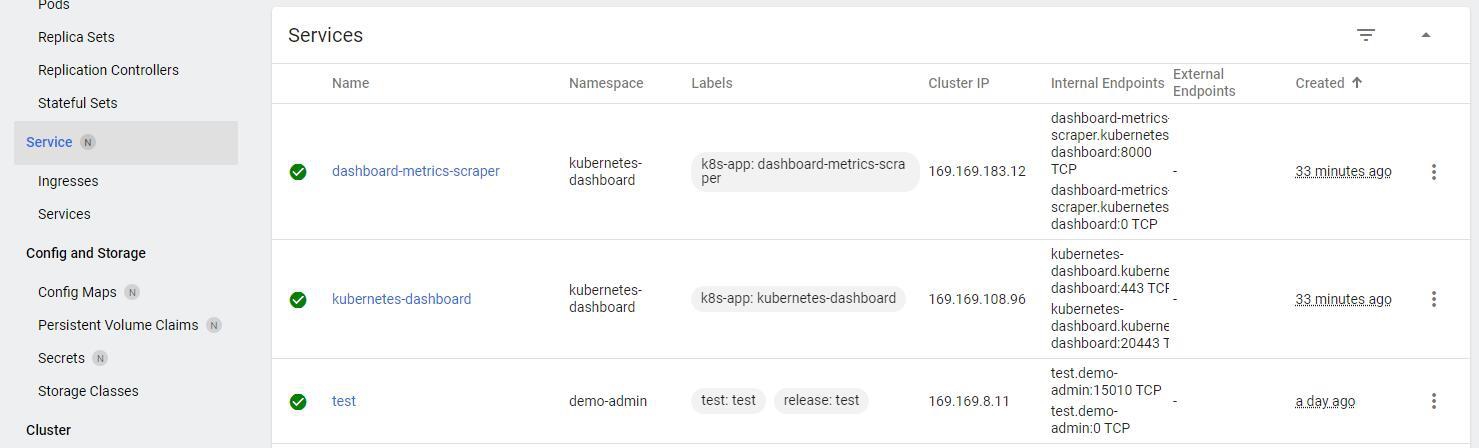The image size is (1479, 448).
Task: Click green status icon for kubernetes-dashboard
Action: pyautogui.click(x=298, y=299)
